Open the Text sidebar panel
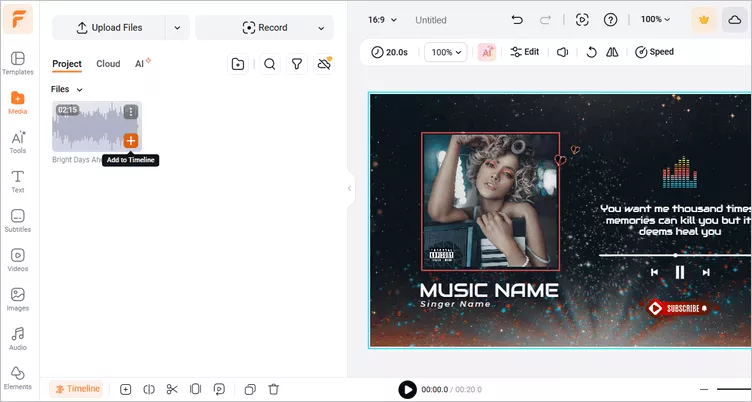 click(18, 181)
